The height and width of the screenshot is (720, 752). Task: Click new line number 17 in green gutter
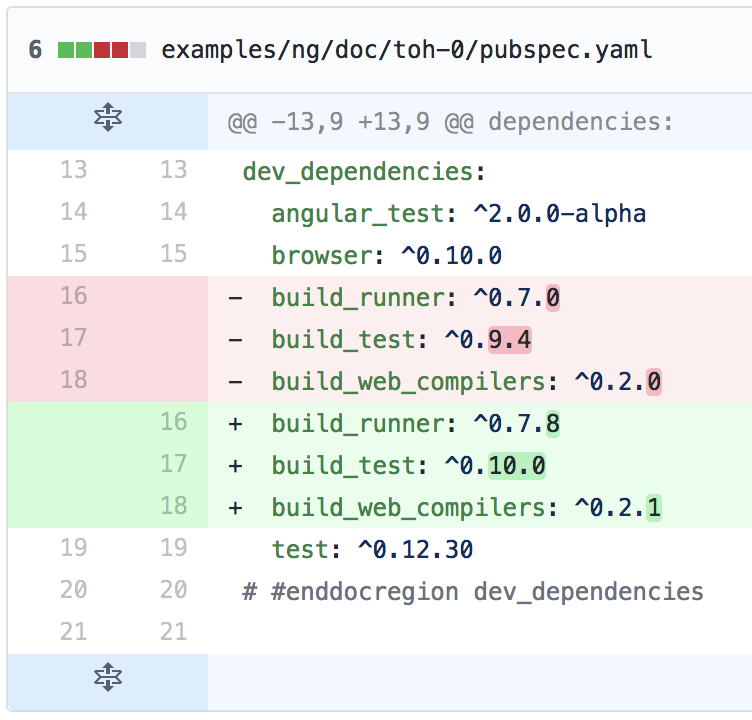173,464
